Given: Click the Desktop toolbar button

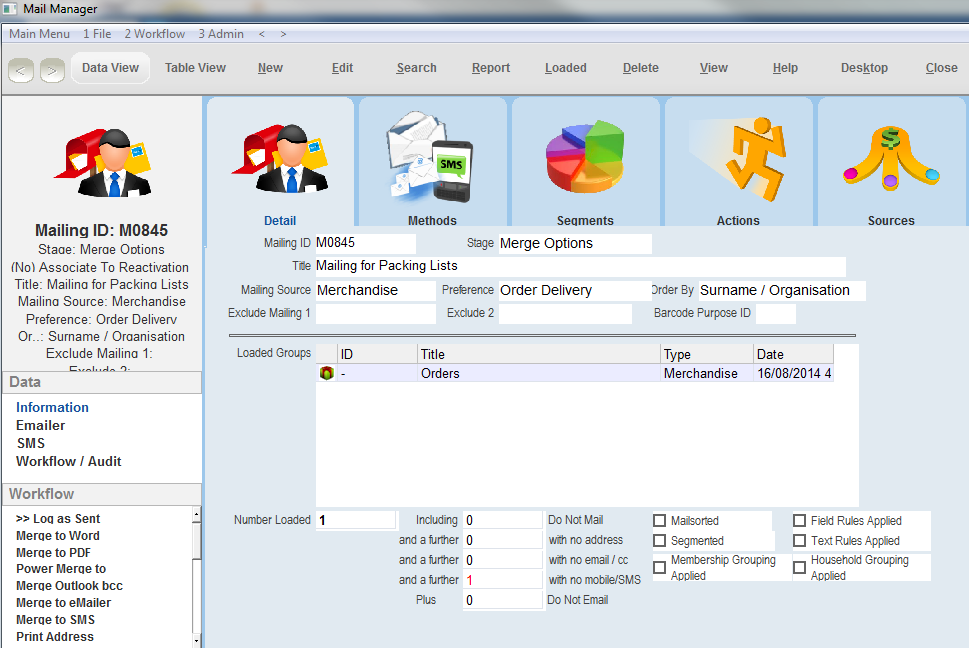Looking at the screenshot, I should click(x=864, y=68).
